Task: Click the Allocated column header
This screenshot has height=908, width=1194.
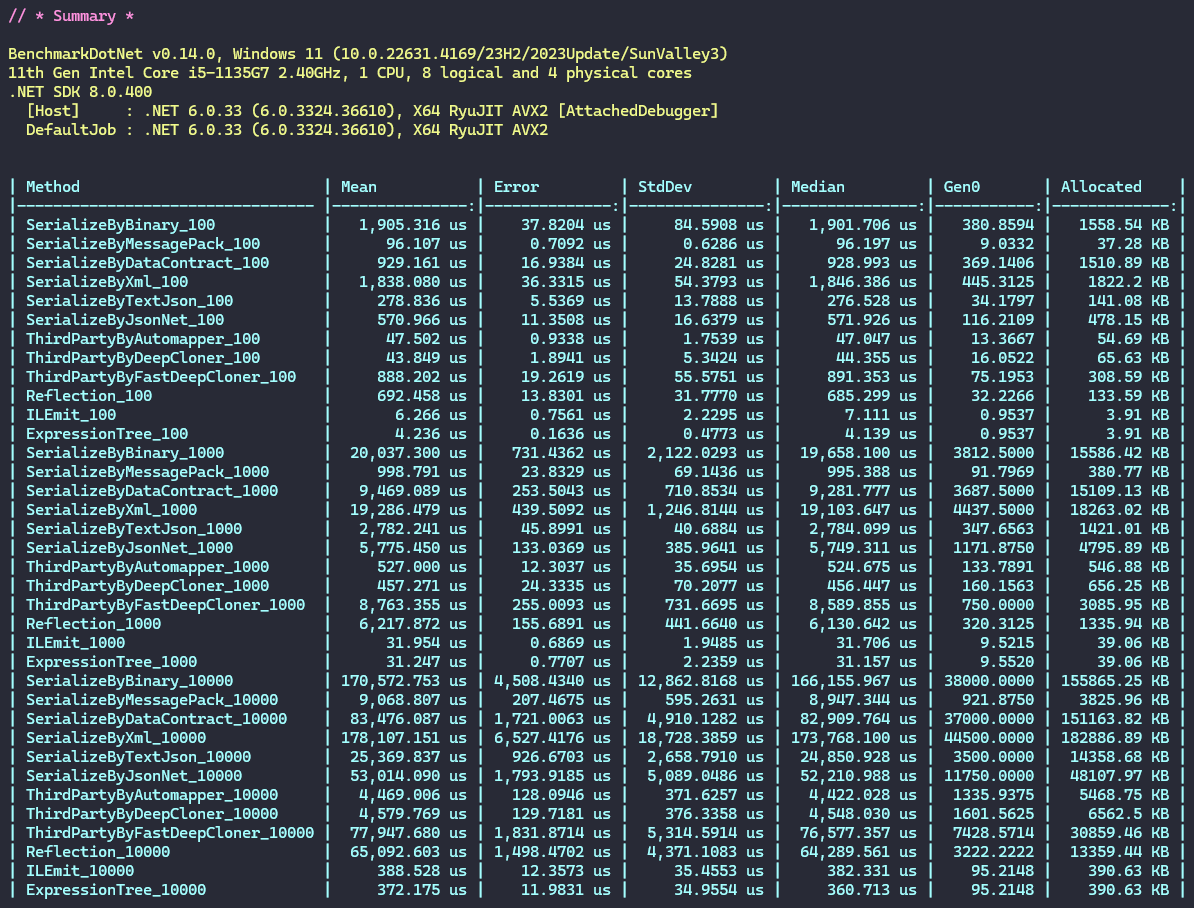Action: pos(1101,187)
